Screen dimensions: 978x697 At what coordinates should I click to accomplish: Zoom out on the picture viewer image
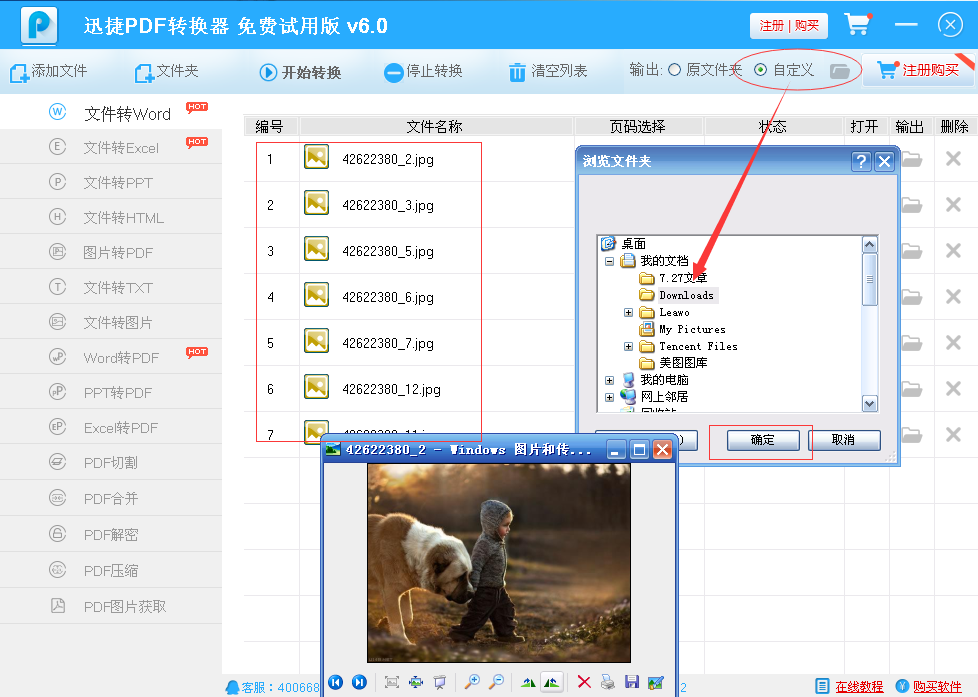pos(496,682)
